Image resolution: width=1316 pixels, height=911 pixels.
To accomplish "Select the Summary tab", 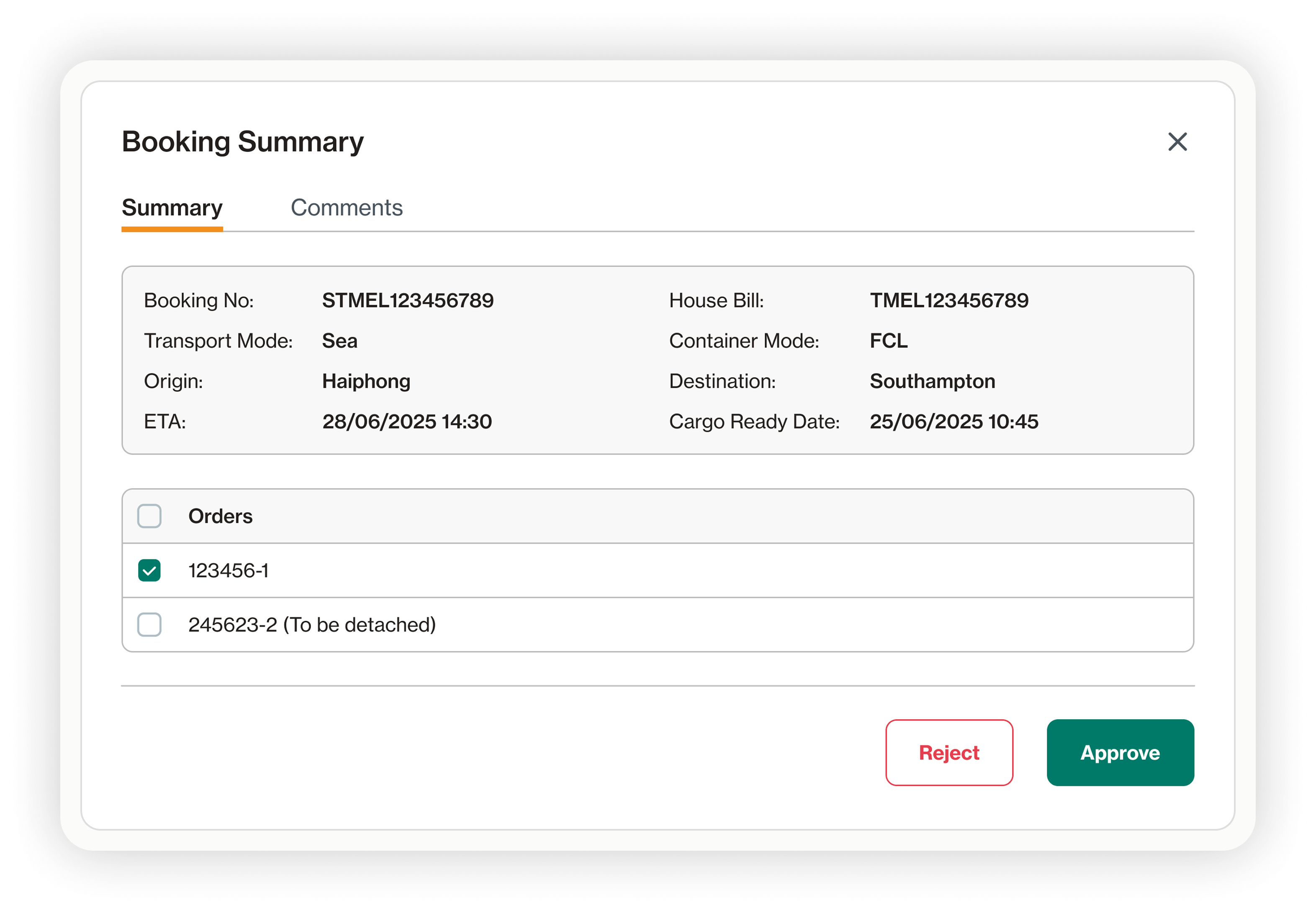I will pos(172,208).
